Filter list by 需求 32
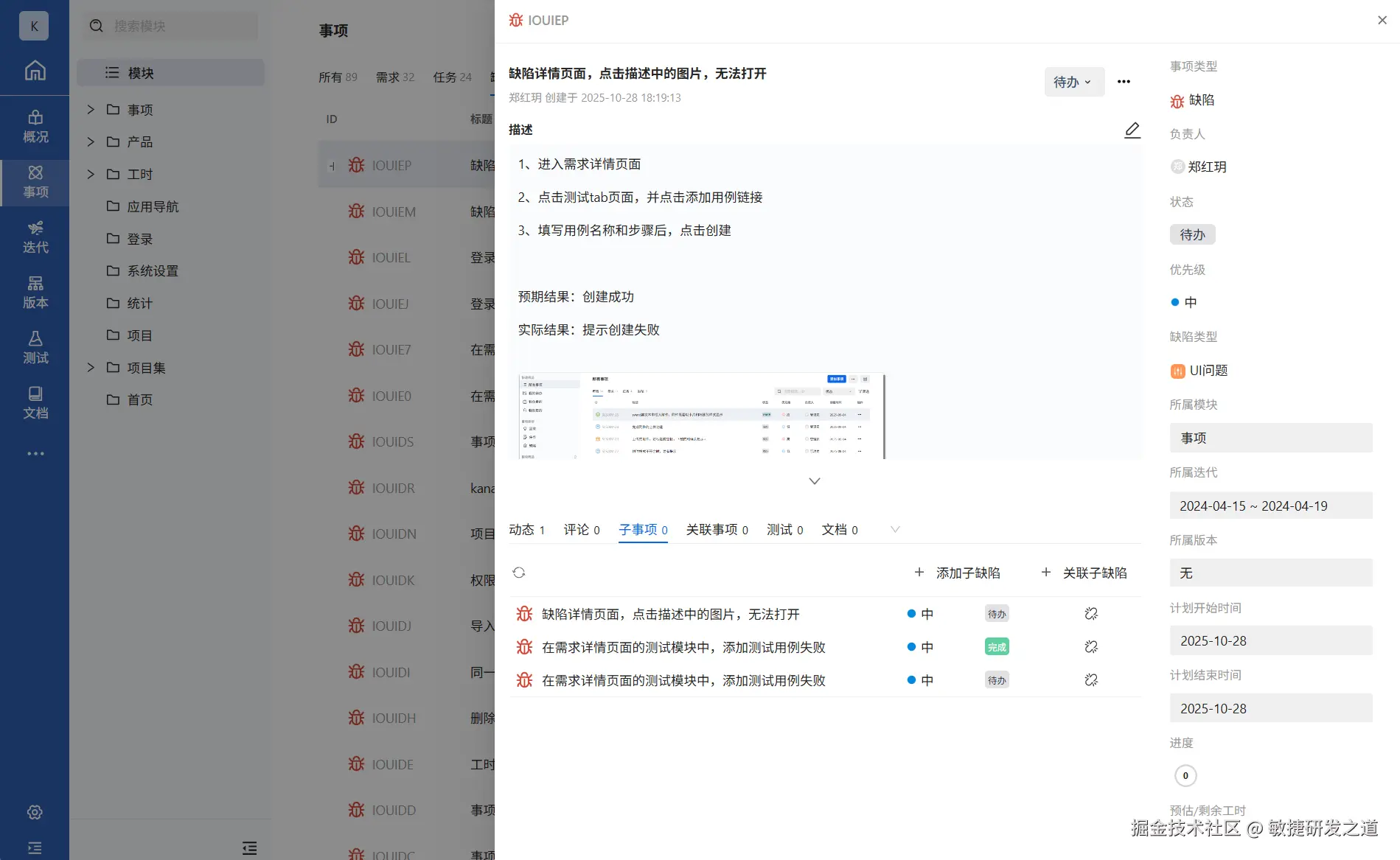 (x=395, y=77)
